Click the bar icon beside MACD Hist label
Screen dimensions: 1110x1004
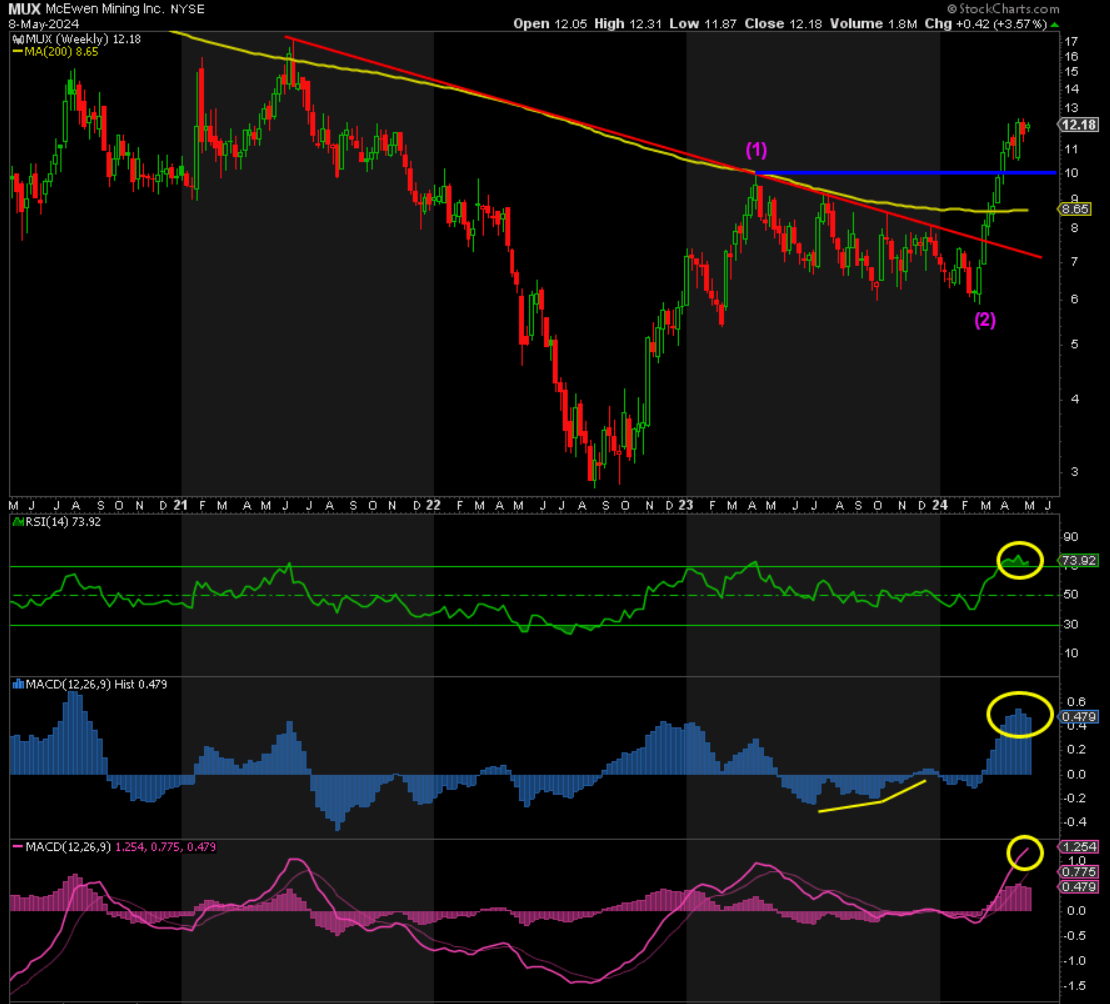click(x=18, y=684)
